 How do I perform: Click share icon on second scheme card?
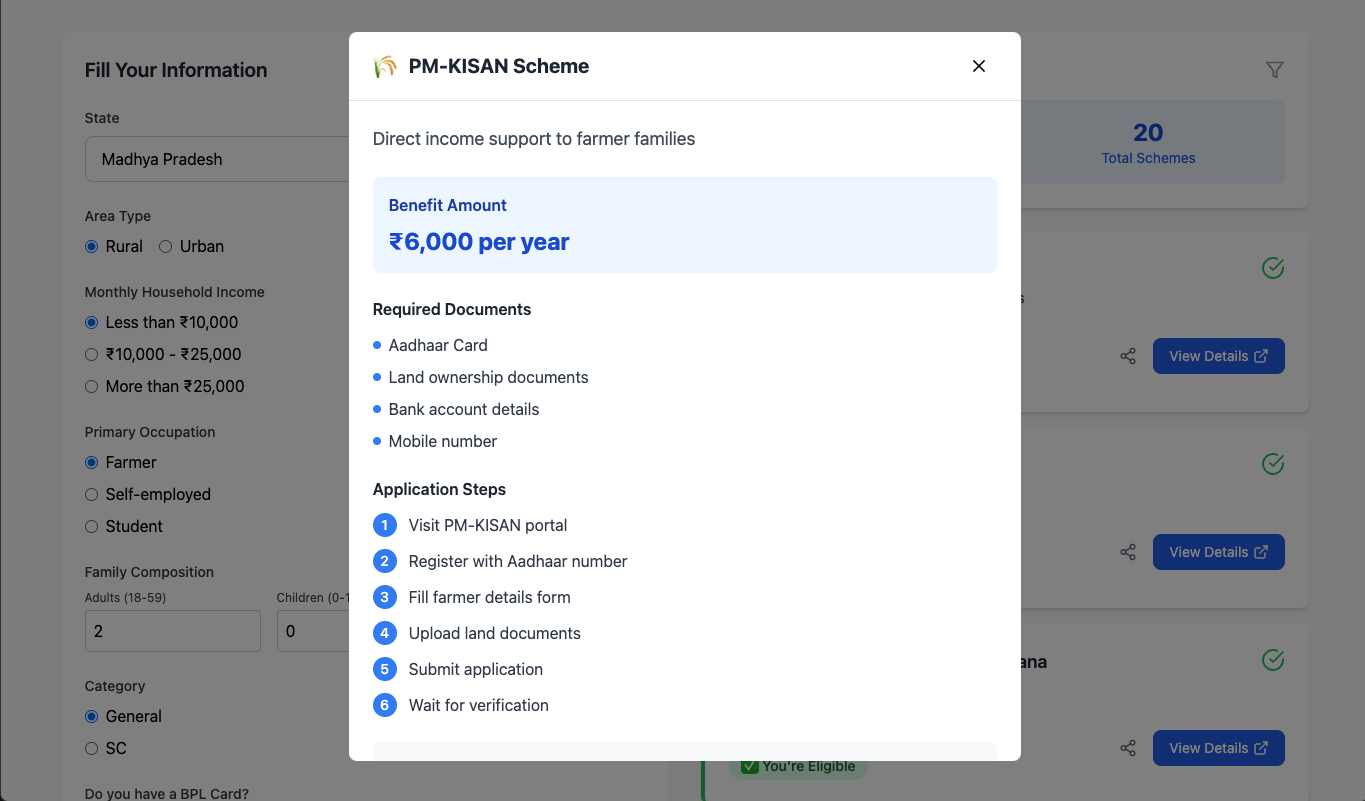(1128, 552)
